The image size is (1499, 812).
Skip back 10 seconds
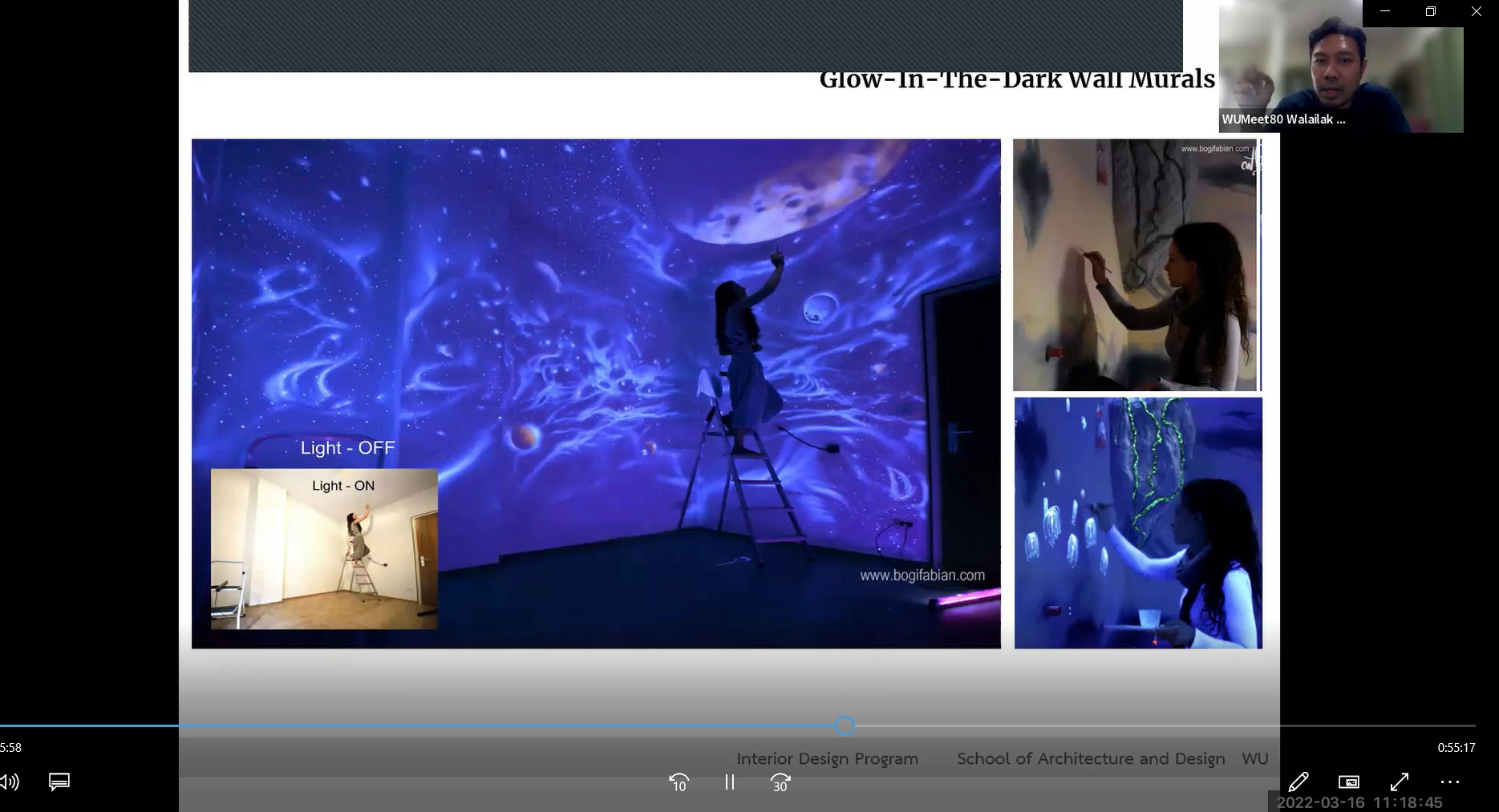click(x=679, y=782)
